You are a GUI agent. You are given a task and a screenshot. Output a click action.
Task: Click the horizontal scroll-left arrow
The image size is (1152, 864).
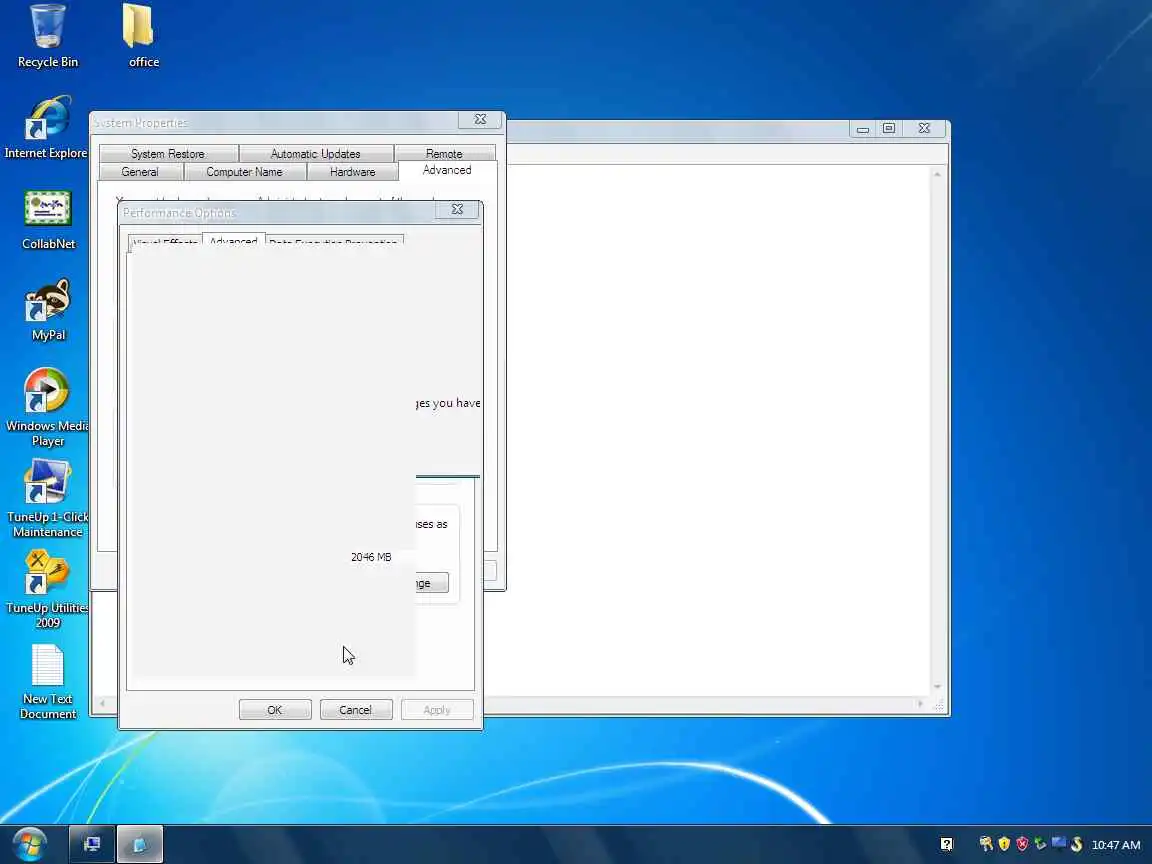point(102,703)
